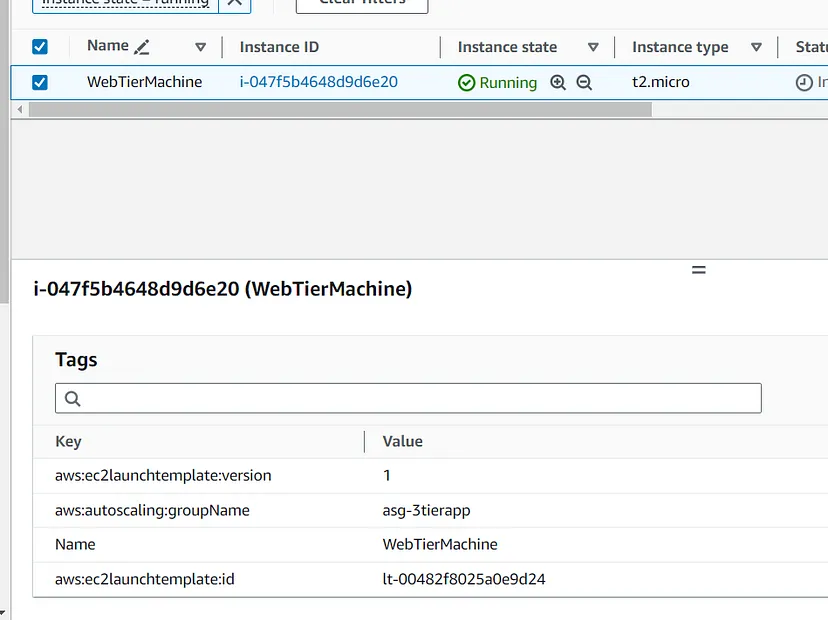828x620 pixels.
Task: Click the edit pencil next to Name
Action: [142, 48]
